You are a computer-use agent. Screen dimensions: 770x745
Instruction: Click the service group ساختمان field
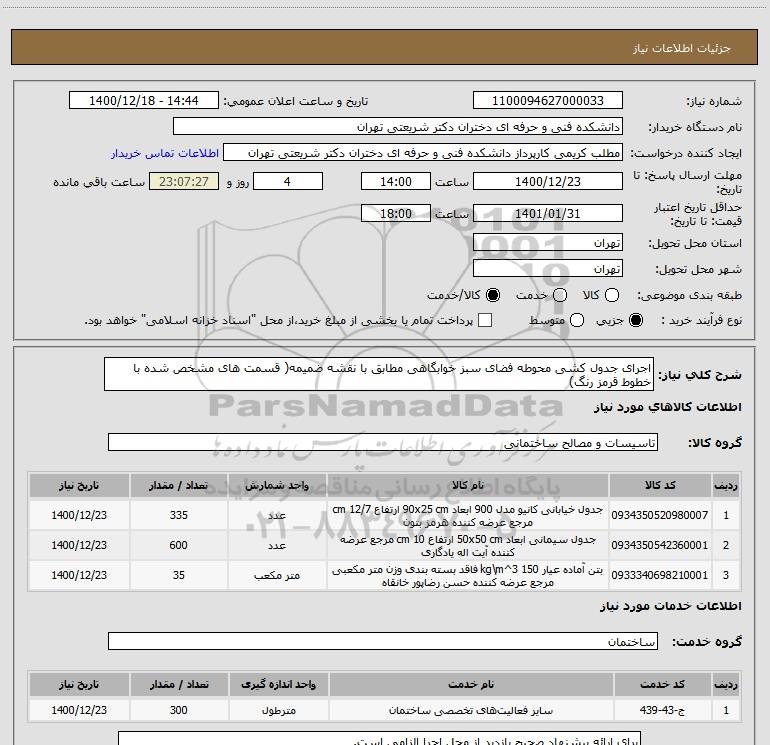pyautogui.click(x=383, y=641)
